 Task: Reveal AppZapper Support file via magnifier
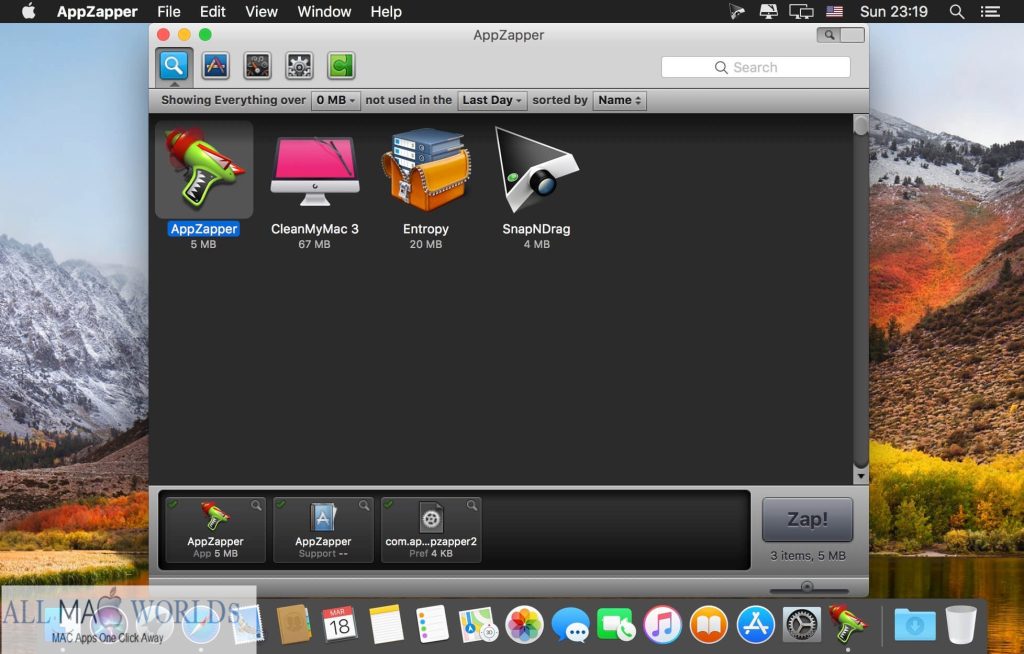364,505
